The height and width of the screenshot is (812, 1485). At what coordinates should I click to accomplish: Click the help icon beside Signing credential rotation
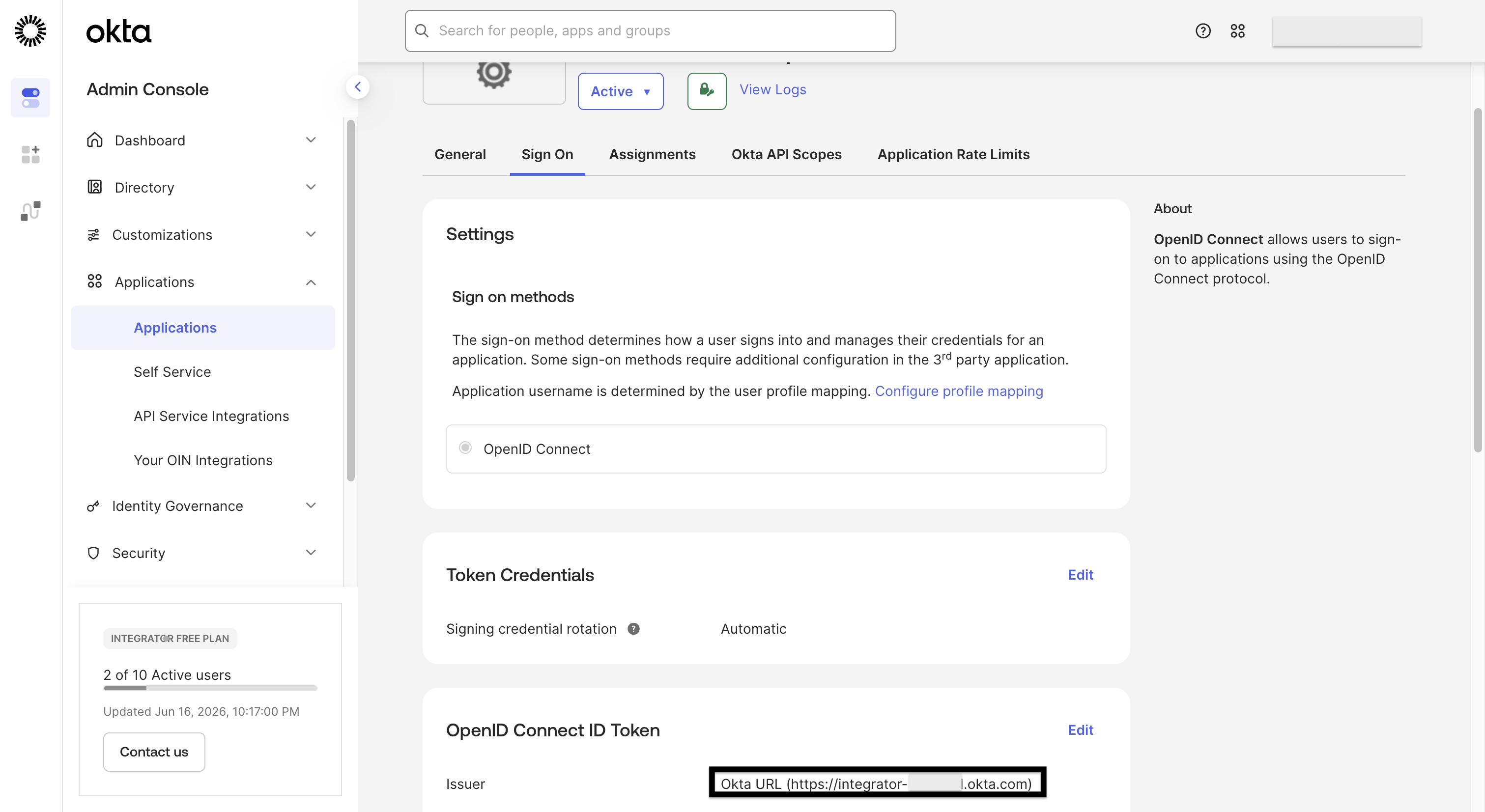pyautogui.click(x=633, y=629)
